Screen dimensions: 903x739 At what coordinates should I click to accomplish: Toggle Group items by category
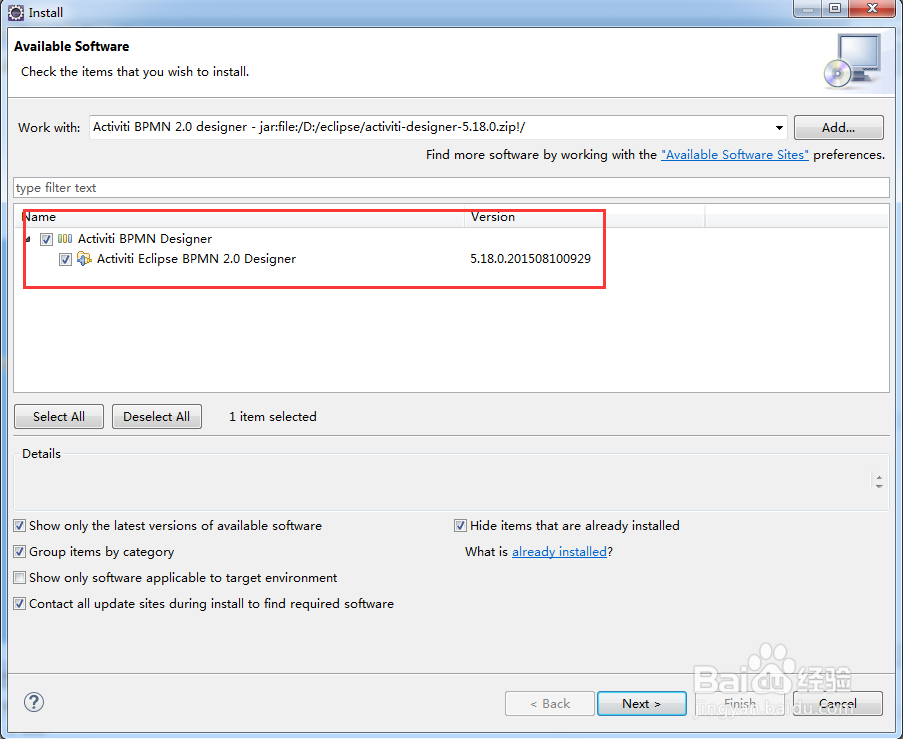coord(19,551)
